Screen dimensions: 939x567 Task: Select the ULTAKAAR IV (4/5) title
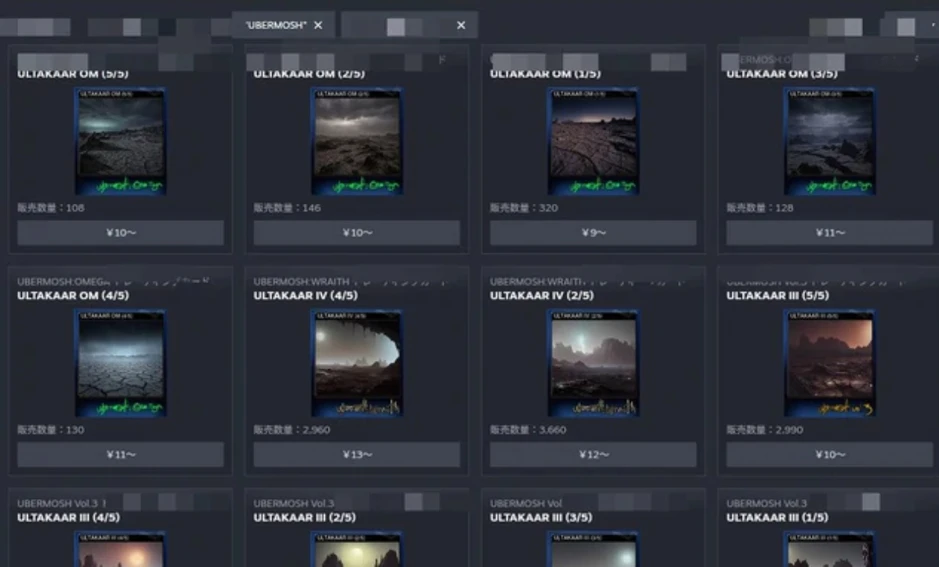(305, 295)
